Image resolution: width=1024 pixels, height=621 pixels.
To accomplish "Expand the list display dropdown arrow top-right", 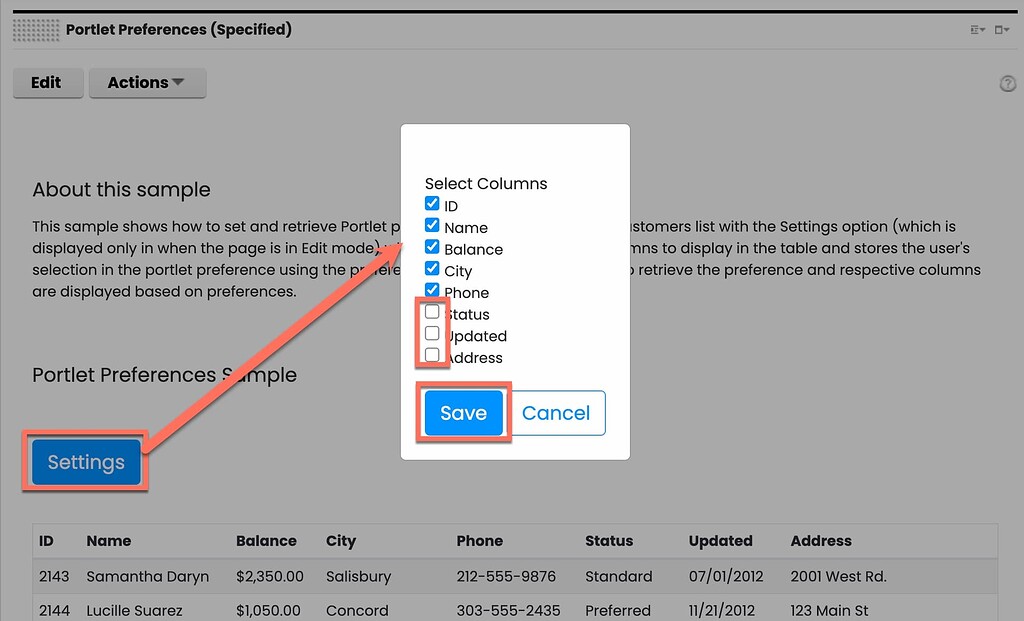I will 982,30.
